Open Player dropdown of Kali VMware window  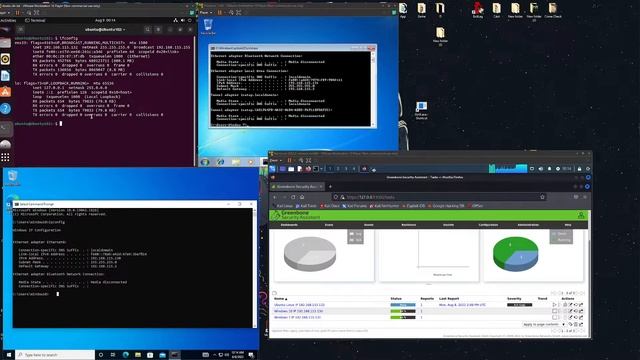[276, 160]
